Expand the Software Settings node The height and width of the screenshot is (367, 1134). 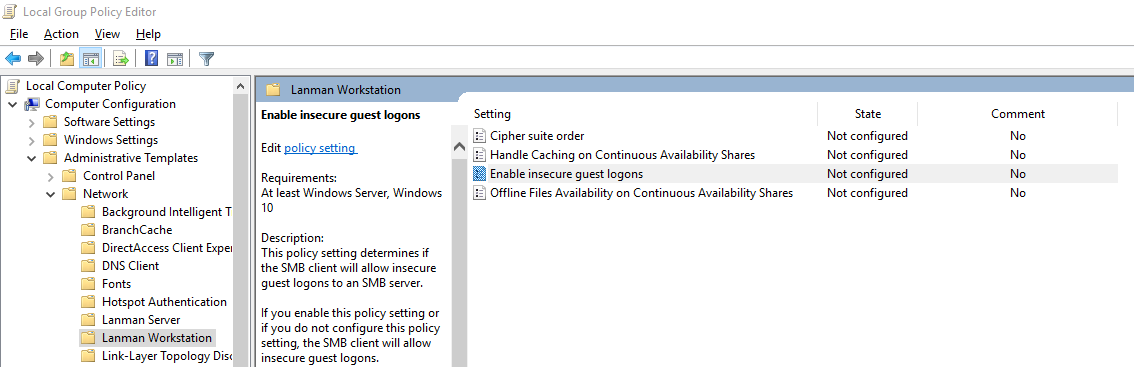click(x=32, y=122)
